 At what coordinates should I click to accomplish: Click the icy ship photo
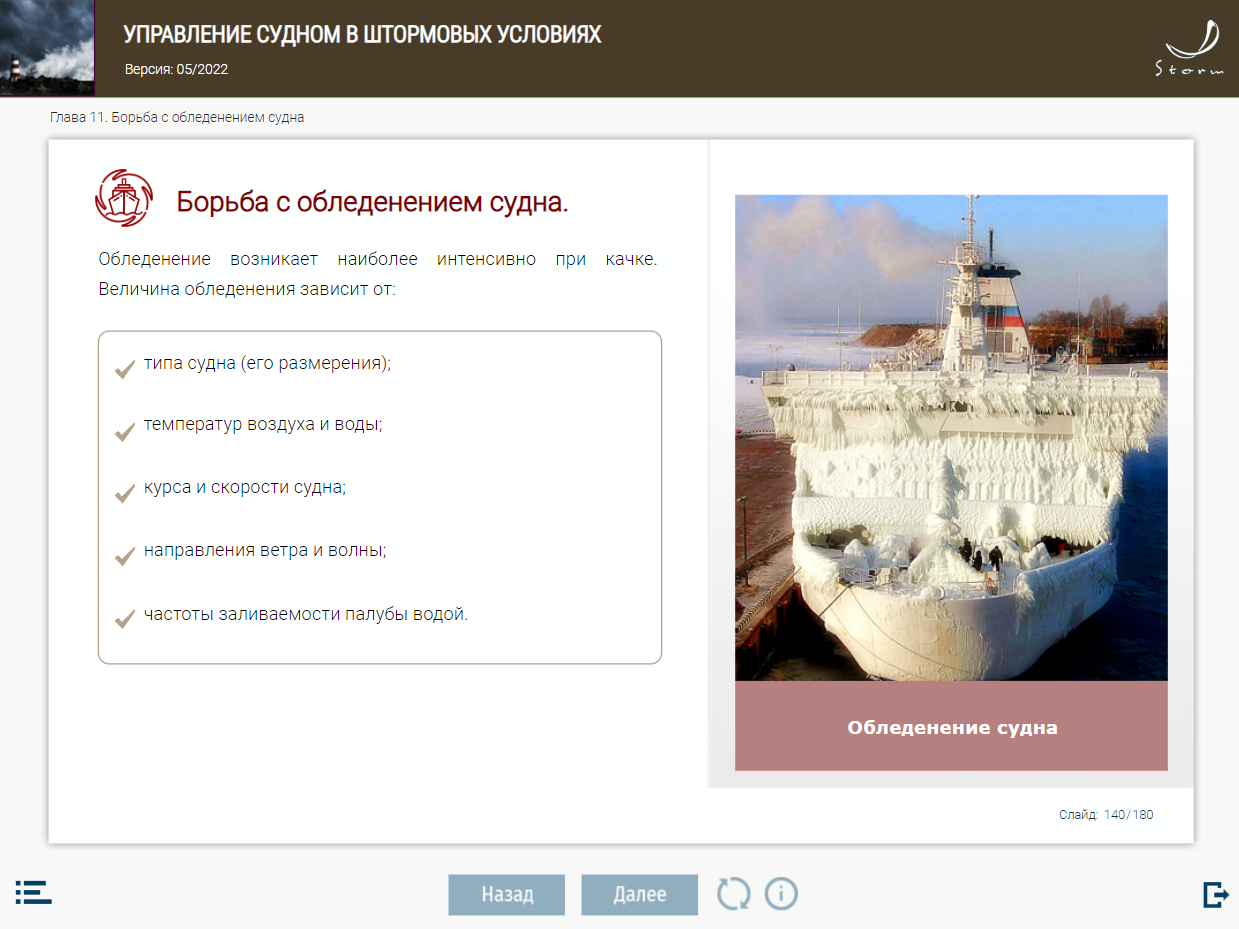tap(951, 437)
